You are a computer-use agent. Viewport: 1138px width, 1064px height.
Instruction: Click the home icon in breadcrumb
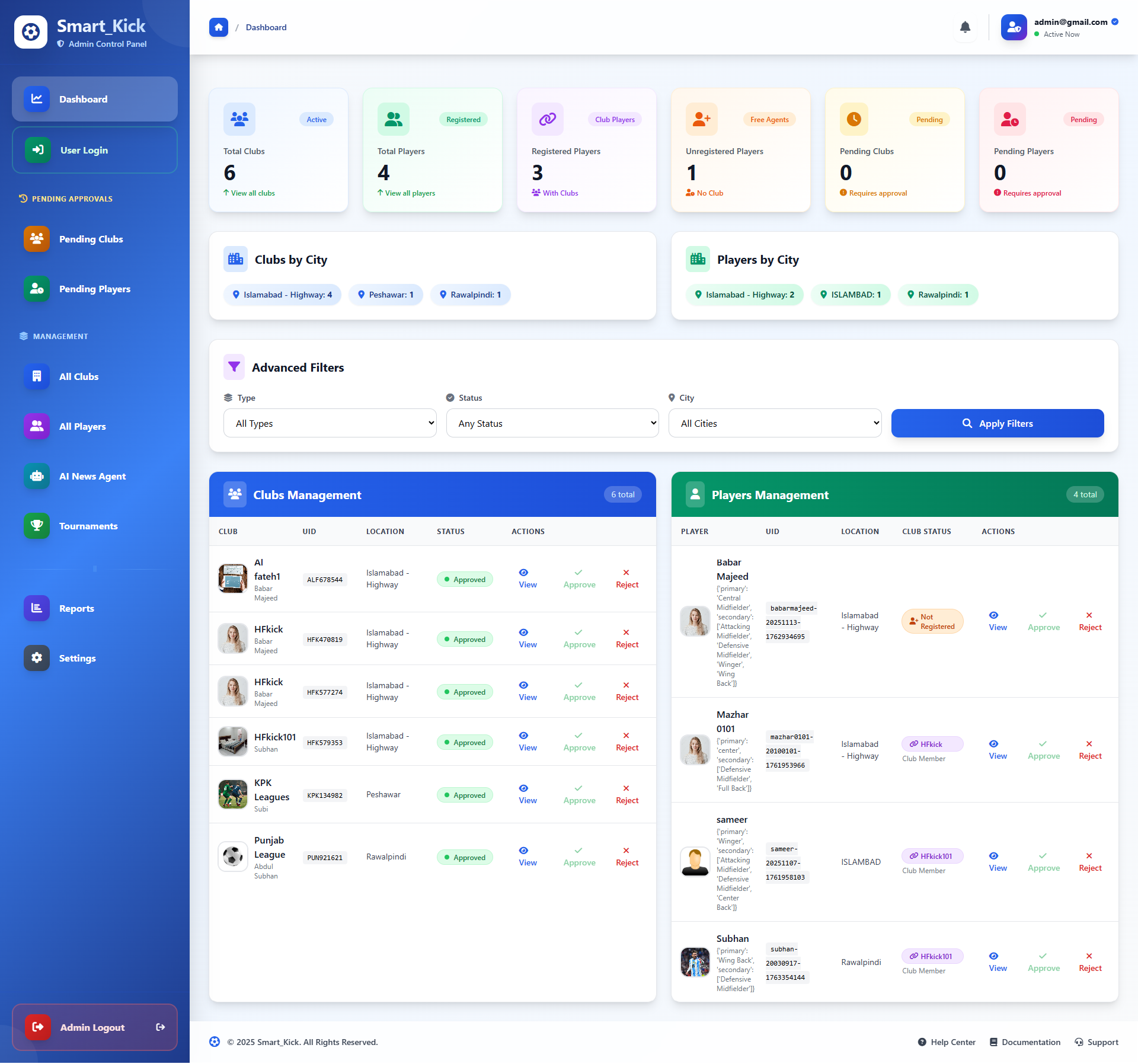pyautogui.click(x=219, y=27)
